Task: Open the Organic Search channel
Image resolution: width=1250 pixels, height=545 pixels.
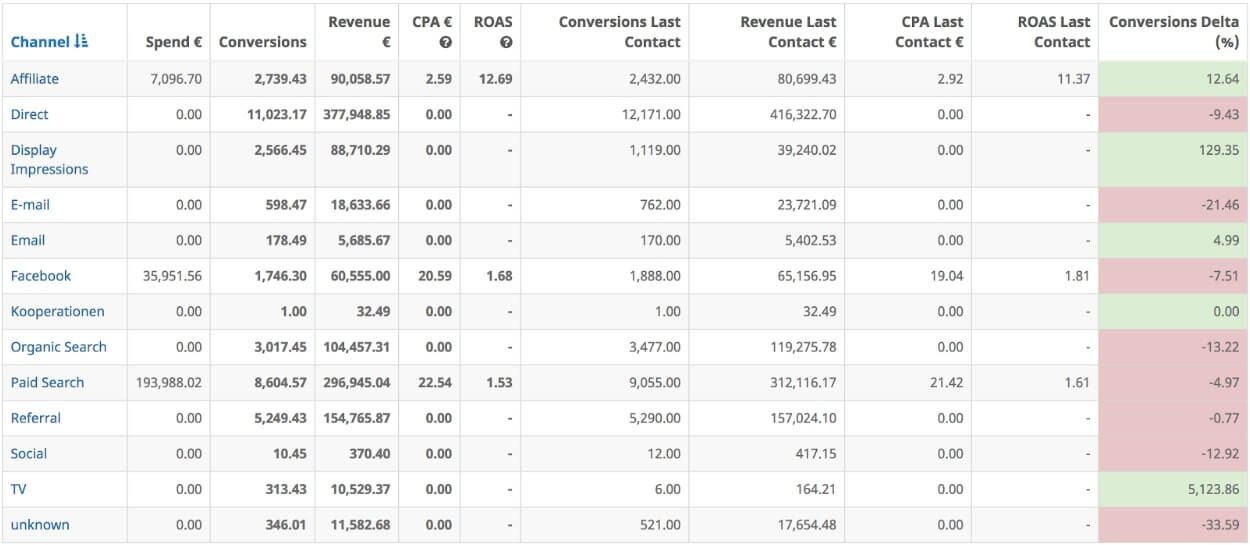Action: 58,347
